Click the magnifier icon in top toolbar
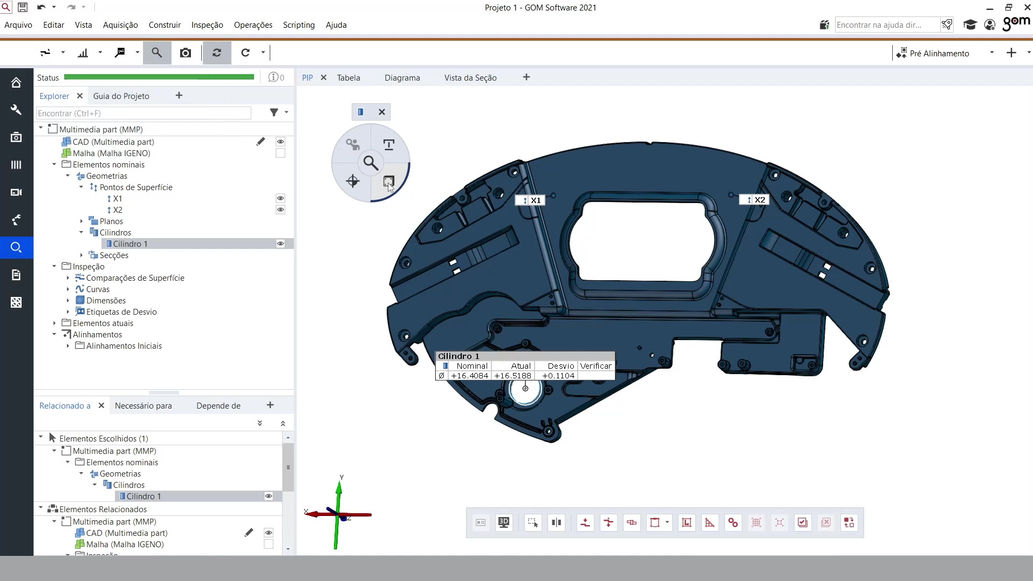 click(x=156, y=53)
